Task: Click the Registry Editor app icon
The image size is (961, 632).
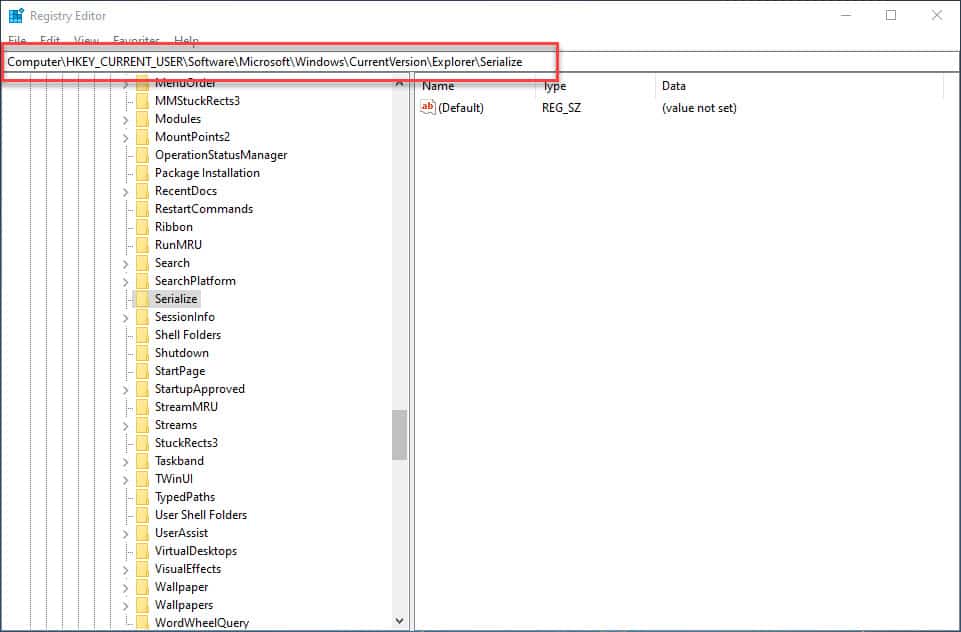Action: click(16, 15)
